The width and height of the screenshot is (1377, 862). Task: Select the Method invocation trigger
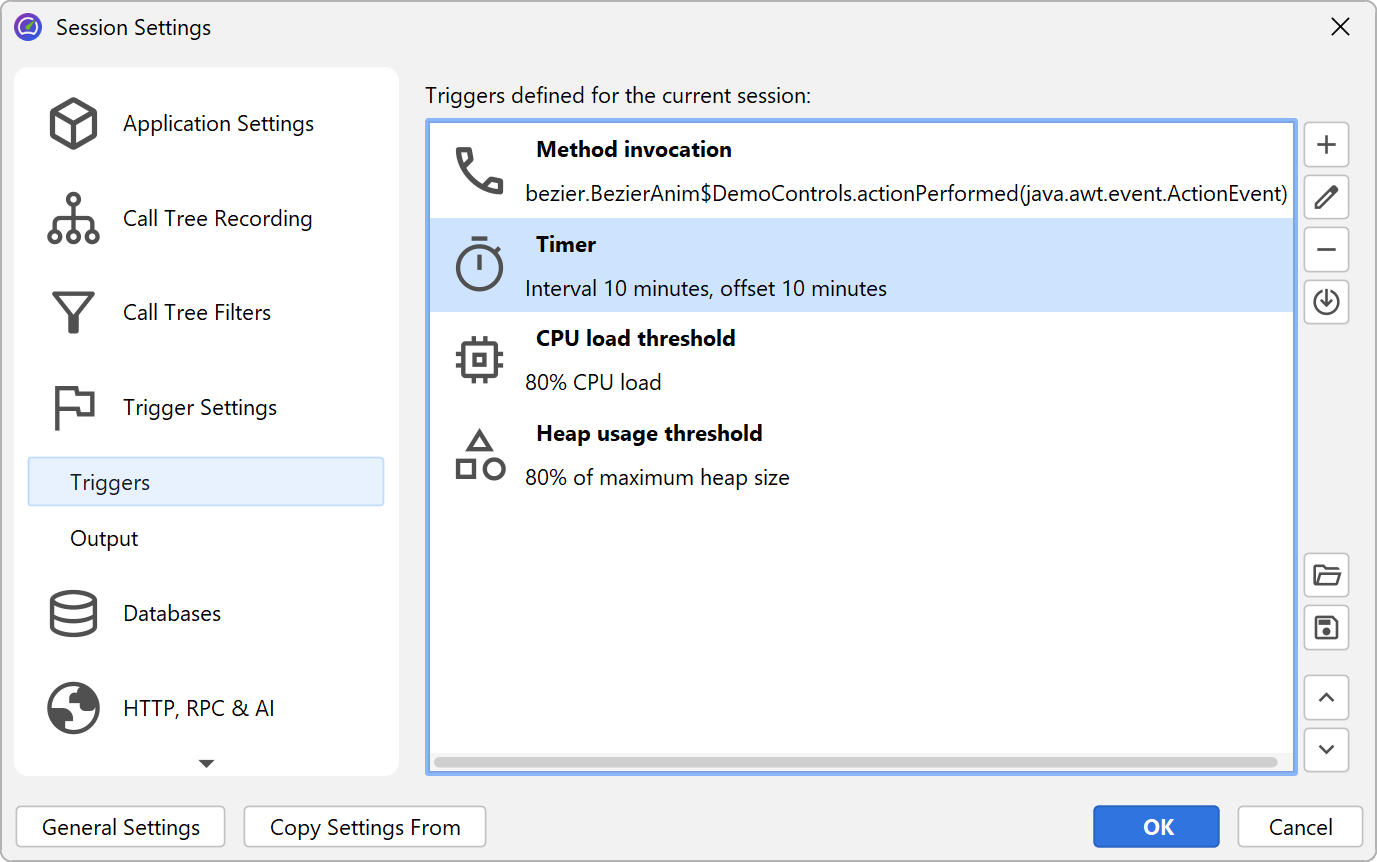(x=860, y=171)
